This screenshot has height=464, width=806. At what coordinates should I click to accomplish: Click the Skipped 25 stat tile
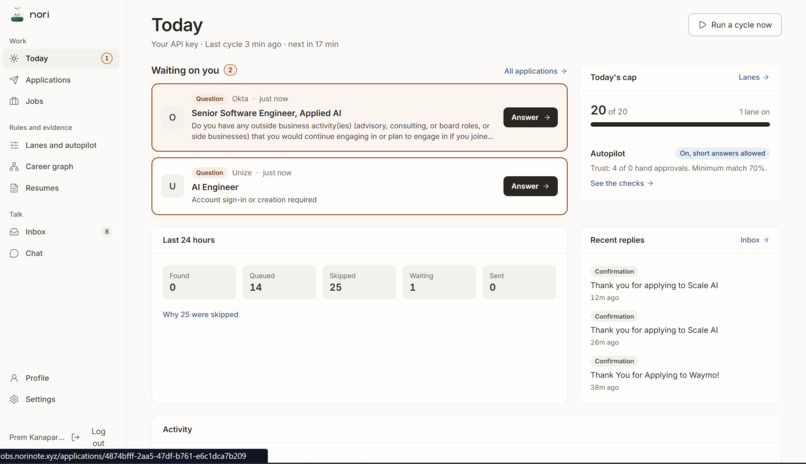359,282
